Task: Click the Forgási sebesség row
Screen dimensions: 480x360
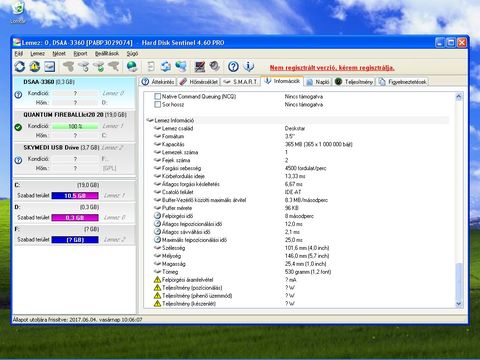Action: [x=298, y=168]
